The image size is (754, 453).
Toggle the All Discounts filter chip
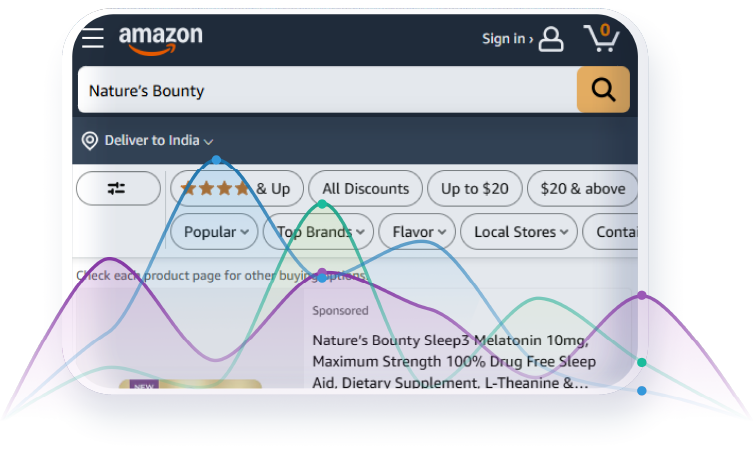tap(365, 188)
